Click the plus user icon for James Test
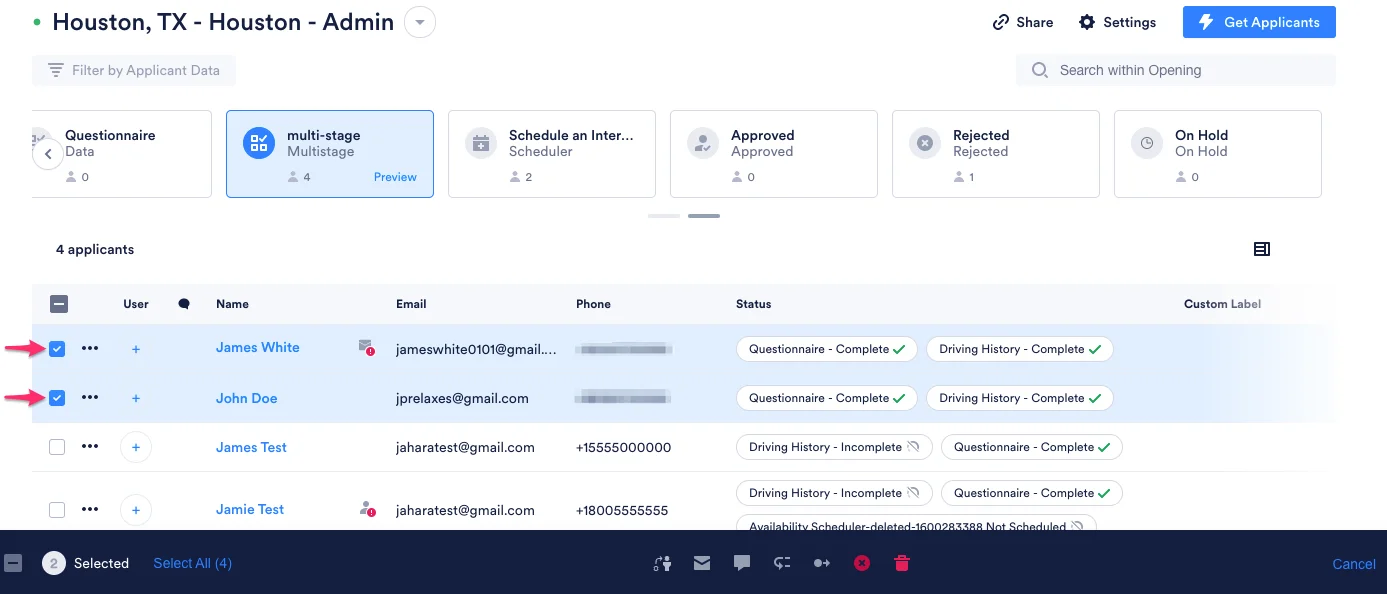This screenshot has height=594, width=1387. click(x=136, y=447)
